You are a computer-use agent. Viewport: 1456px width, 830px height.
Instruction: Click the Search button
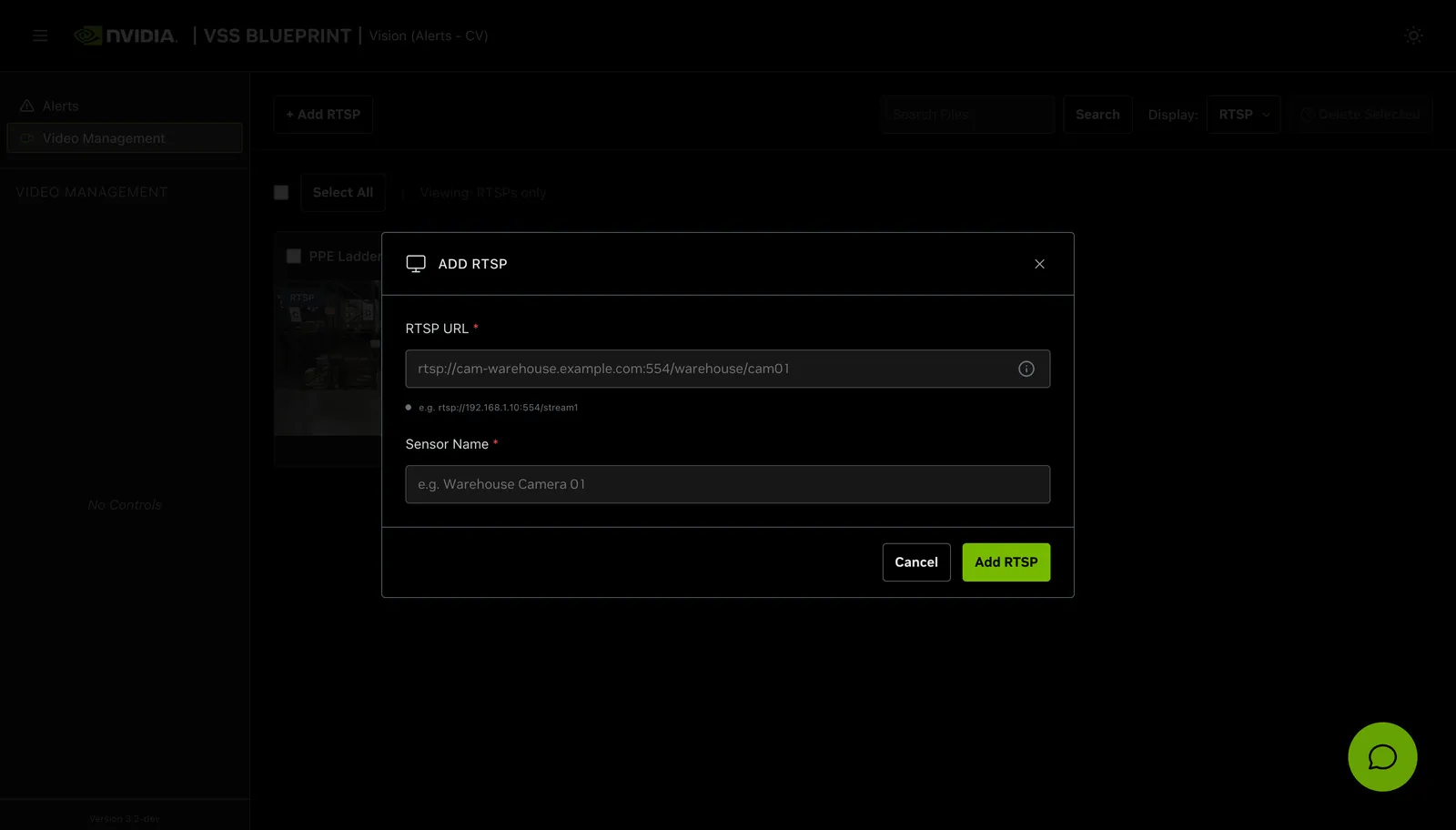(x=1097, y=115)
